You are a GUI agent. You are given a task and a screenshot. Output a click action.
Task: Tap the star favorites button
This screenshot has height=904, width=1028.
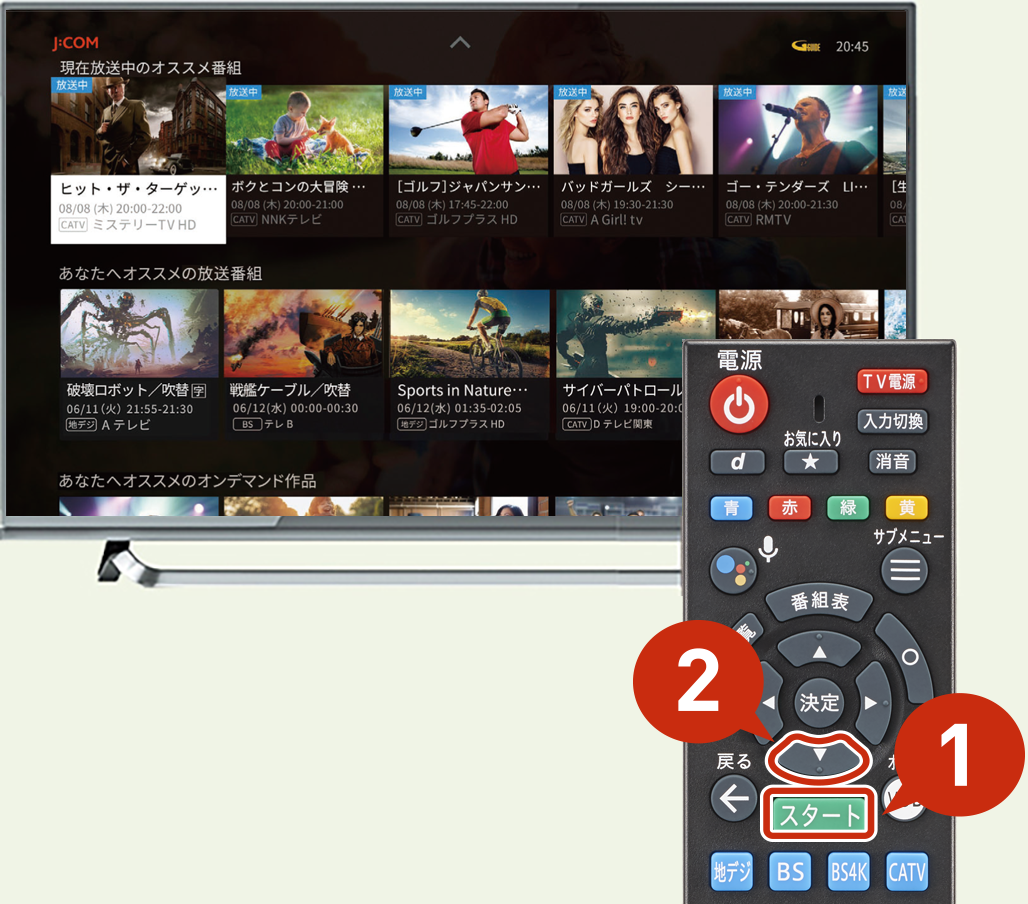[811, 462]
